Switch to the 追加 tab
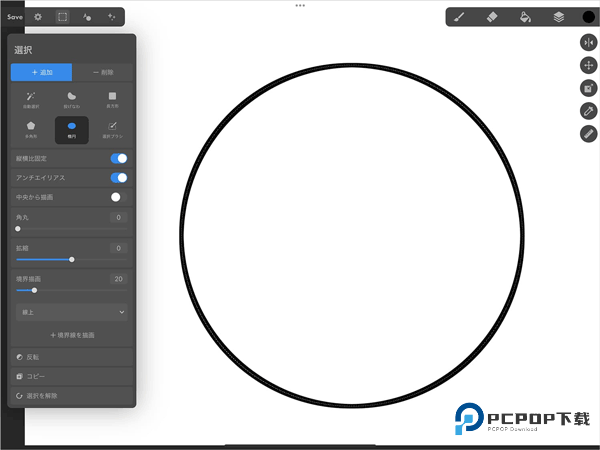 point(41,72)
